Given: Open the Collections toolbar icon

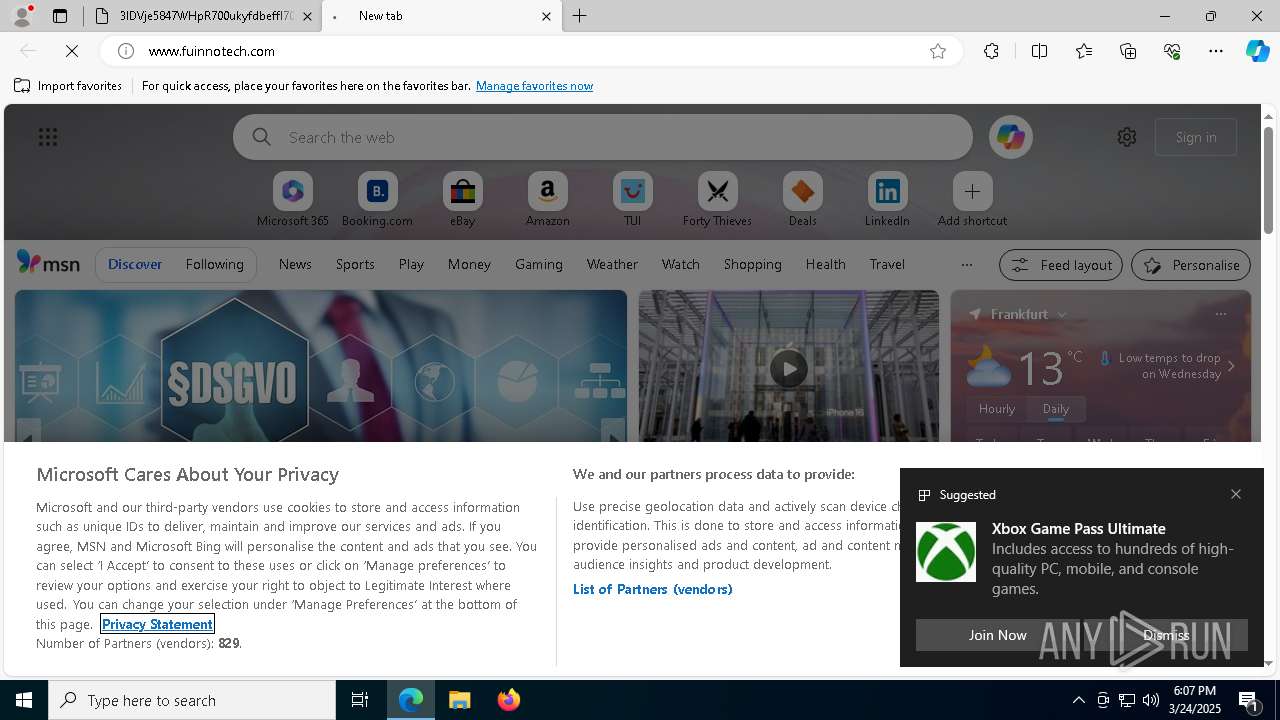Looking at the screenshot, I should [1128, 51].
